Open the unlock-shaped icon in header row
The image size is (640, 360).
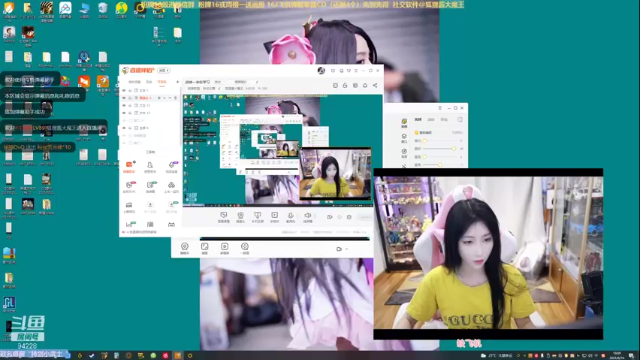click(345, 85)
